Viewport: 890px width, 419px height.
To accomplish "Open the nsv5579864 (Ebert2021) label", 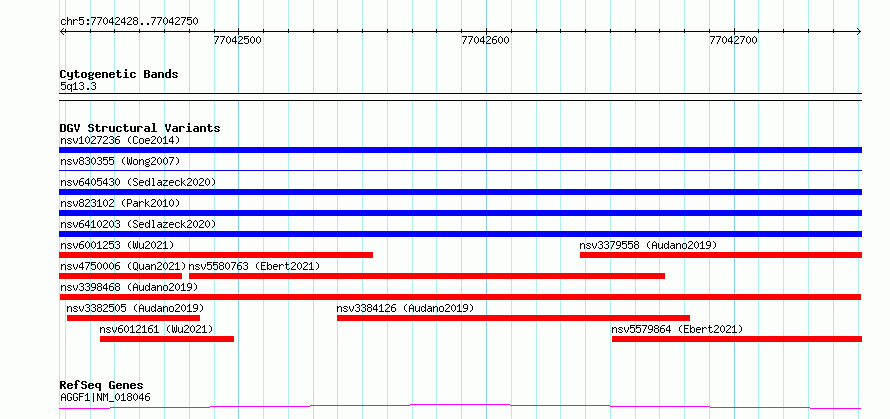I will click(x=677, y=329).
